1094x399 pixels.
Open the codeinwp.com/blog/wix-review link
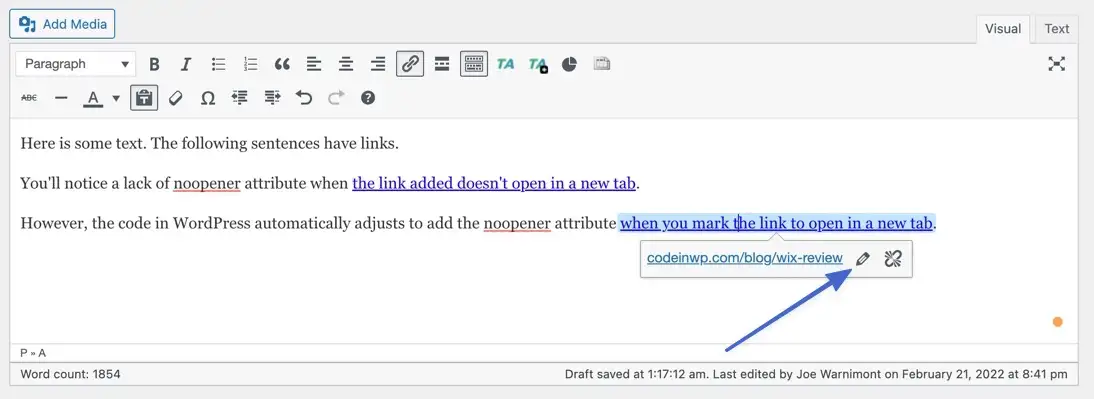click(x=744, y=258)
